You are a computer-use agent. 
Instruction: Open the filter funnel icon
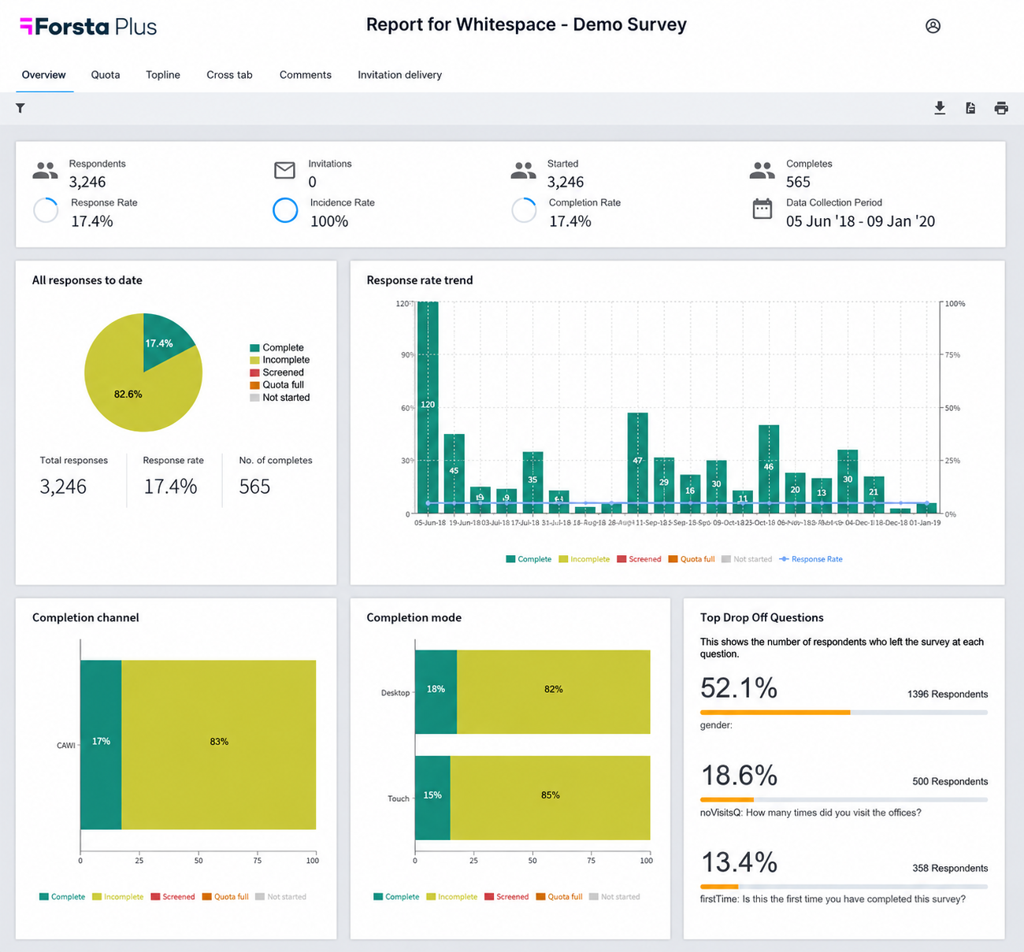pos(20,108)
